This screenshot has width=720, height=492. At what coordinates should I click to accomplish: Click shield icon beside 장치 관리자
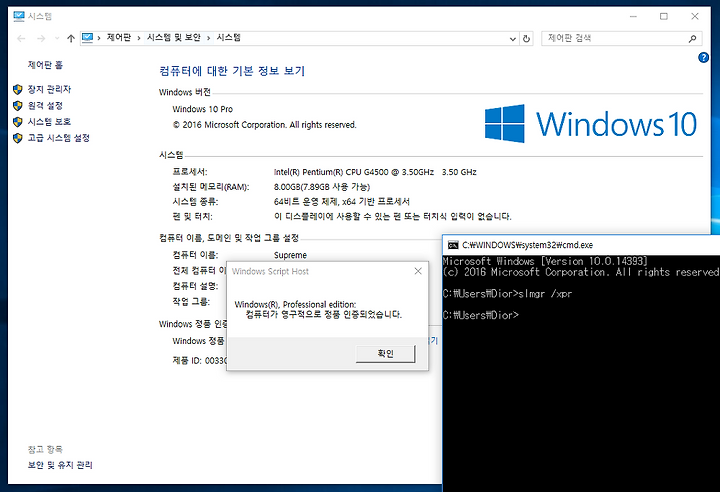[17, 89]
